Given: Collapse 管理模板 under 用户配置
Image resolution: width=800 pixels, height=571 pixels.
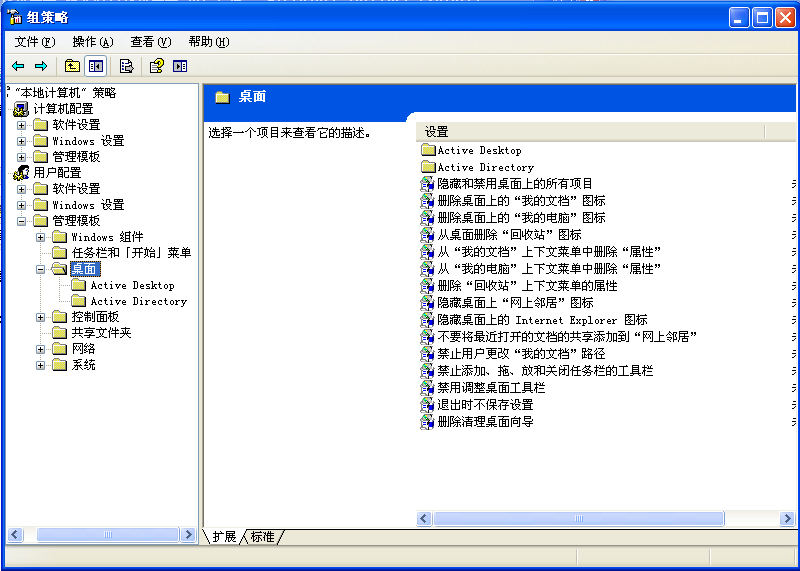Looking at the screenshot, I should point(21,221).
